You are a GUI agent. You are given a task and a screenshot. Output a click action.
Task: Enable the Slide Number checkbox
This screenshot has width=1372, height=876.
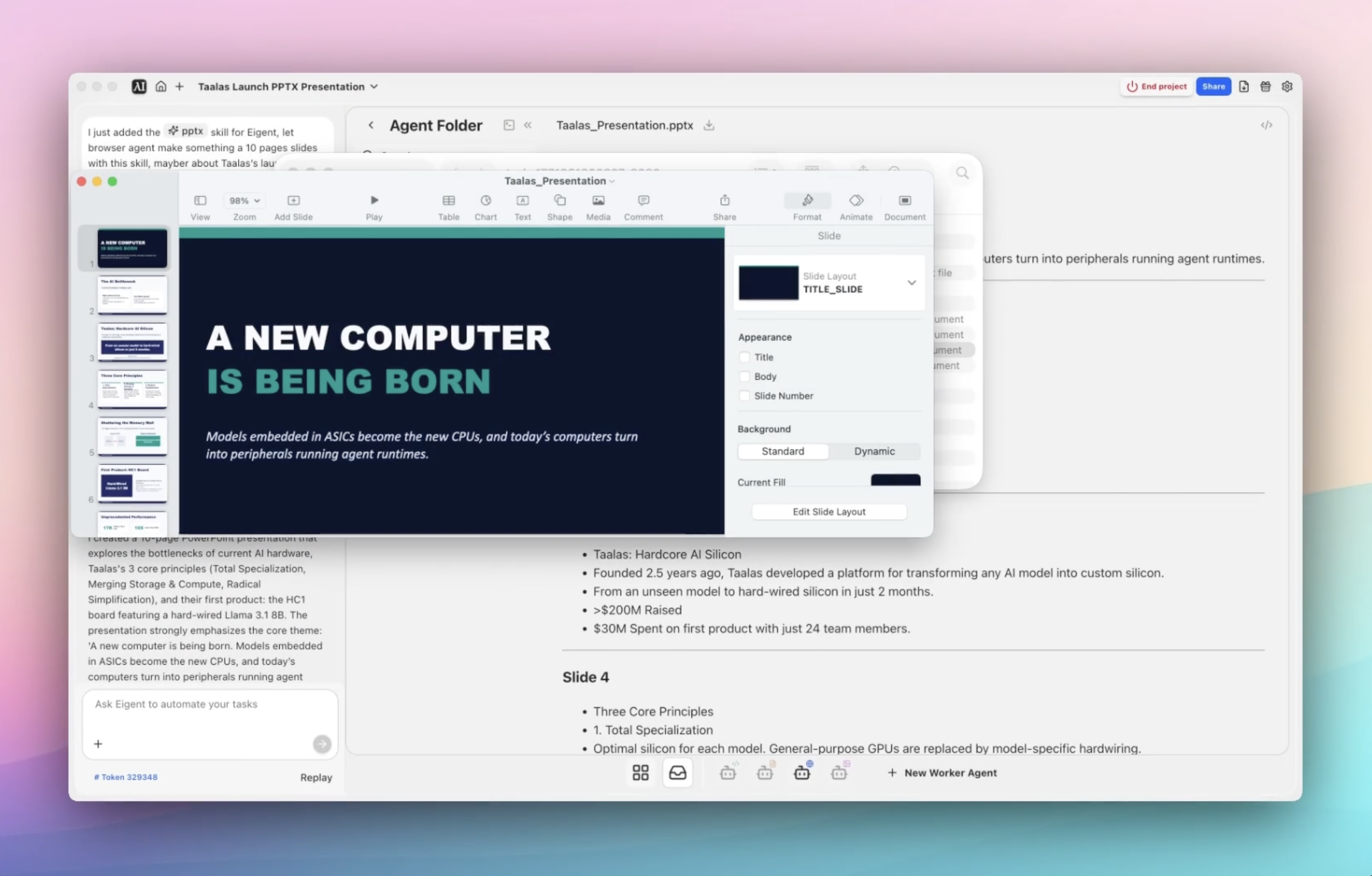coord(744,396)
